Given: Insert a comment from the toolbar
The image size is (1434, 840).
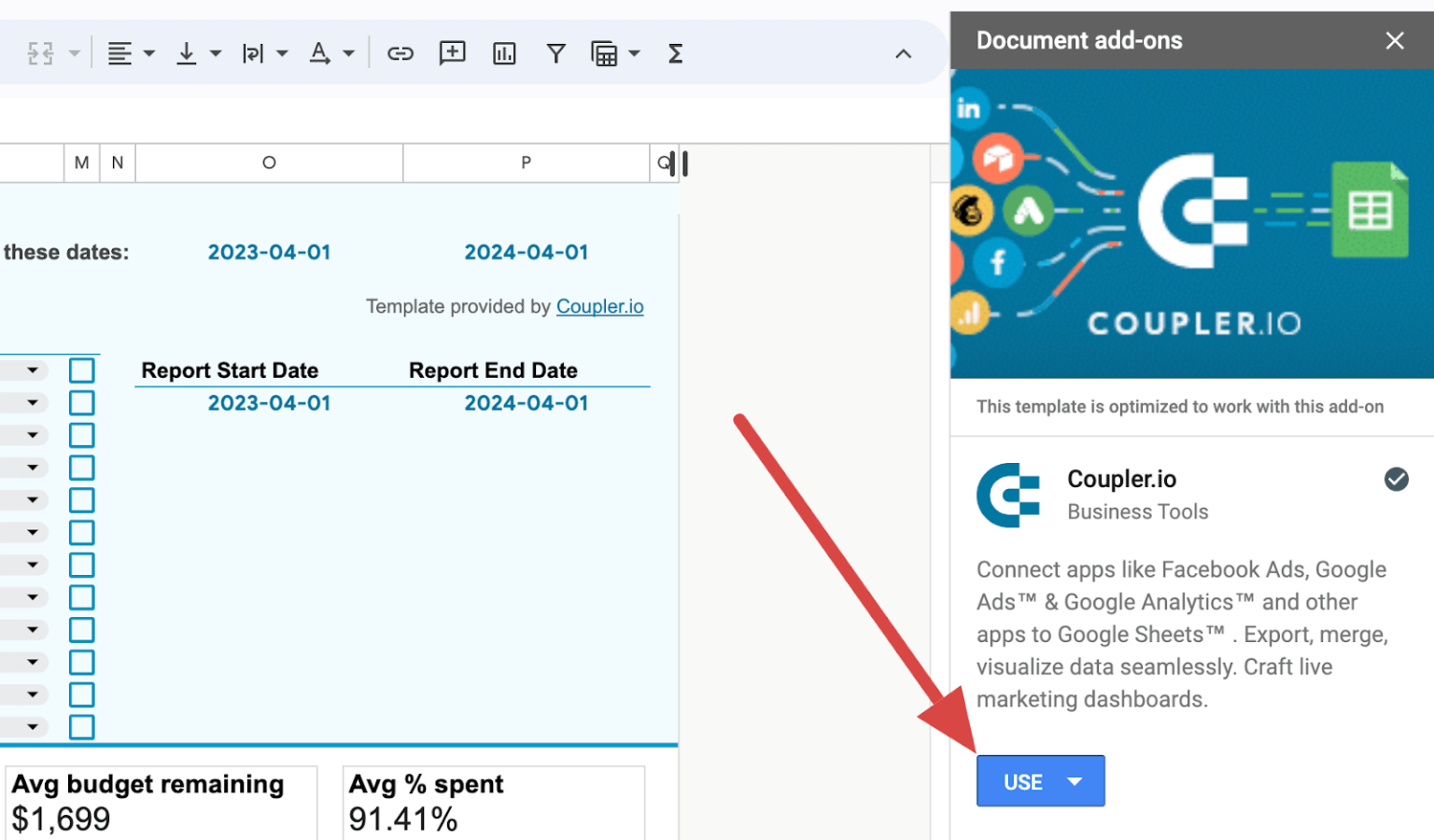Looking at the screenshot, I should [453, 53].
